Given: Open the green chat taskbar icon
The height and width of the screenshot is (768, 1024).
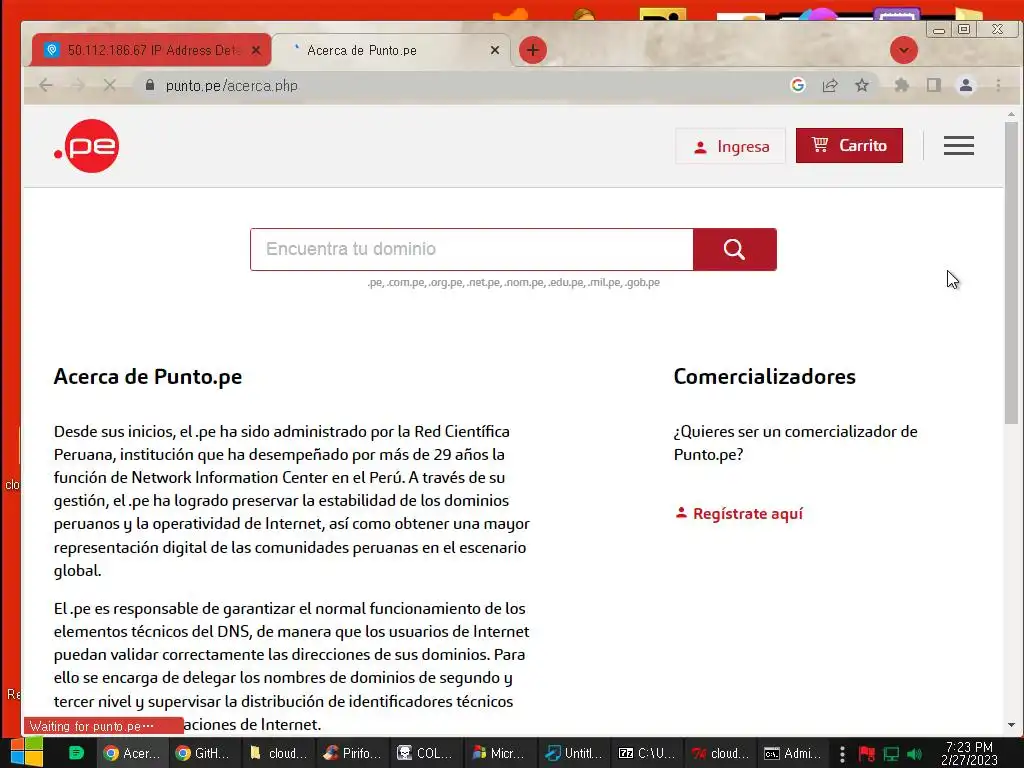Looking at the screenshot, I should [x=76, y=753].
